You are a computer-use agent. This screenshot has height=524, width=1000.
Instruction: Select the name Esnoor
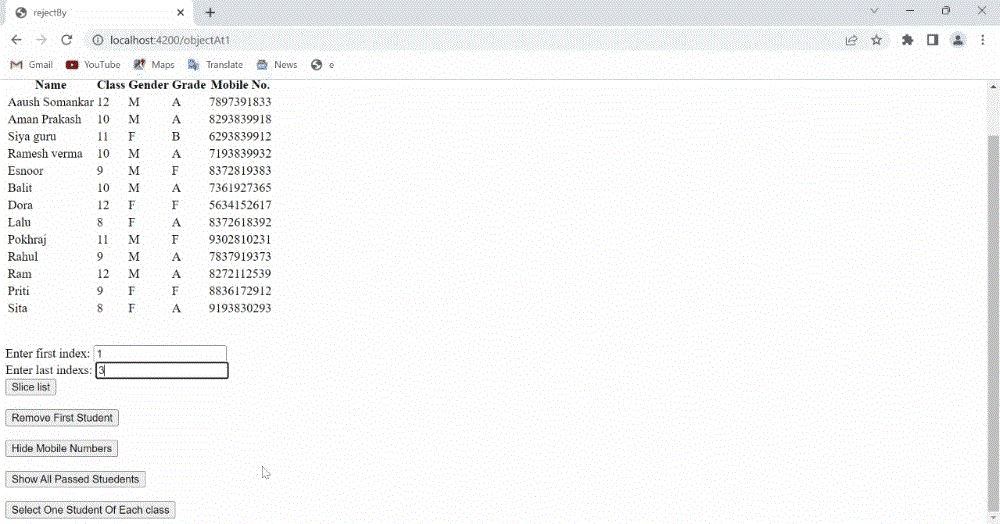26,171
